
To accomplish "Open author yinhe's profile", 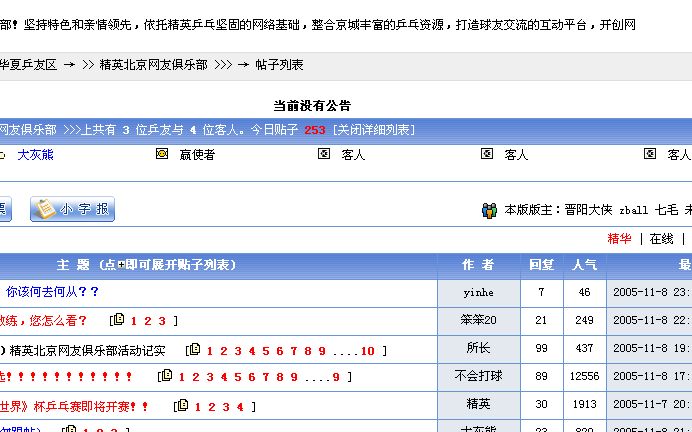I will pyautogui.click(x=478, y=293).
